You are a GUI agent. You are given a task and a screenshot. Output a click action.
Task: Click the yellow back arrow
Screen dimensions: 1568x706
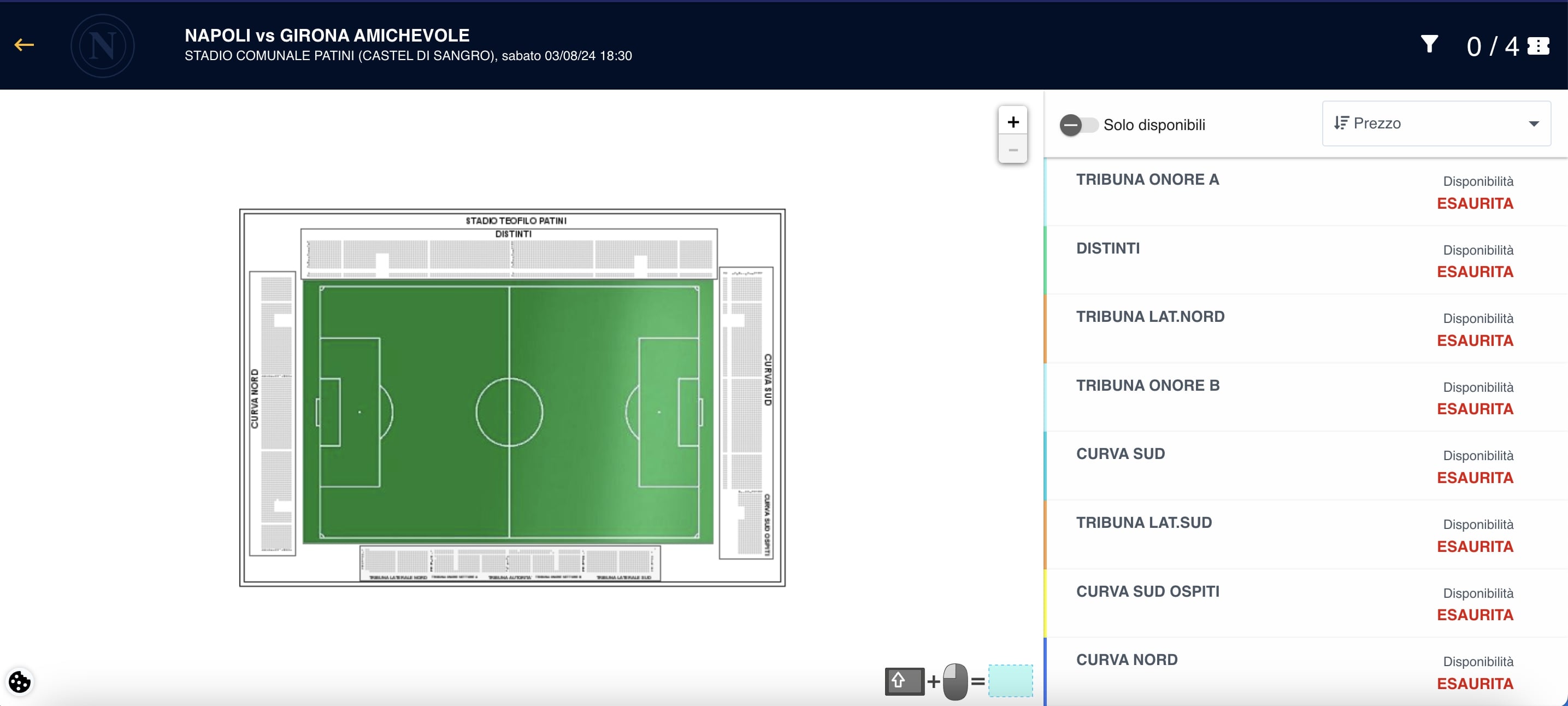click(23, 45)
